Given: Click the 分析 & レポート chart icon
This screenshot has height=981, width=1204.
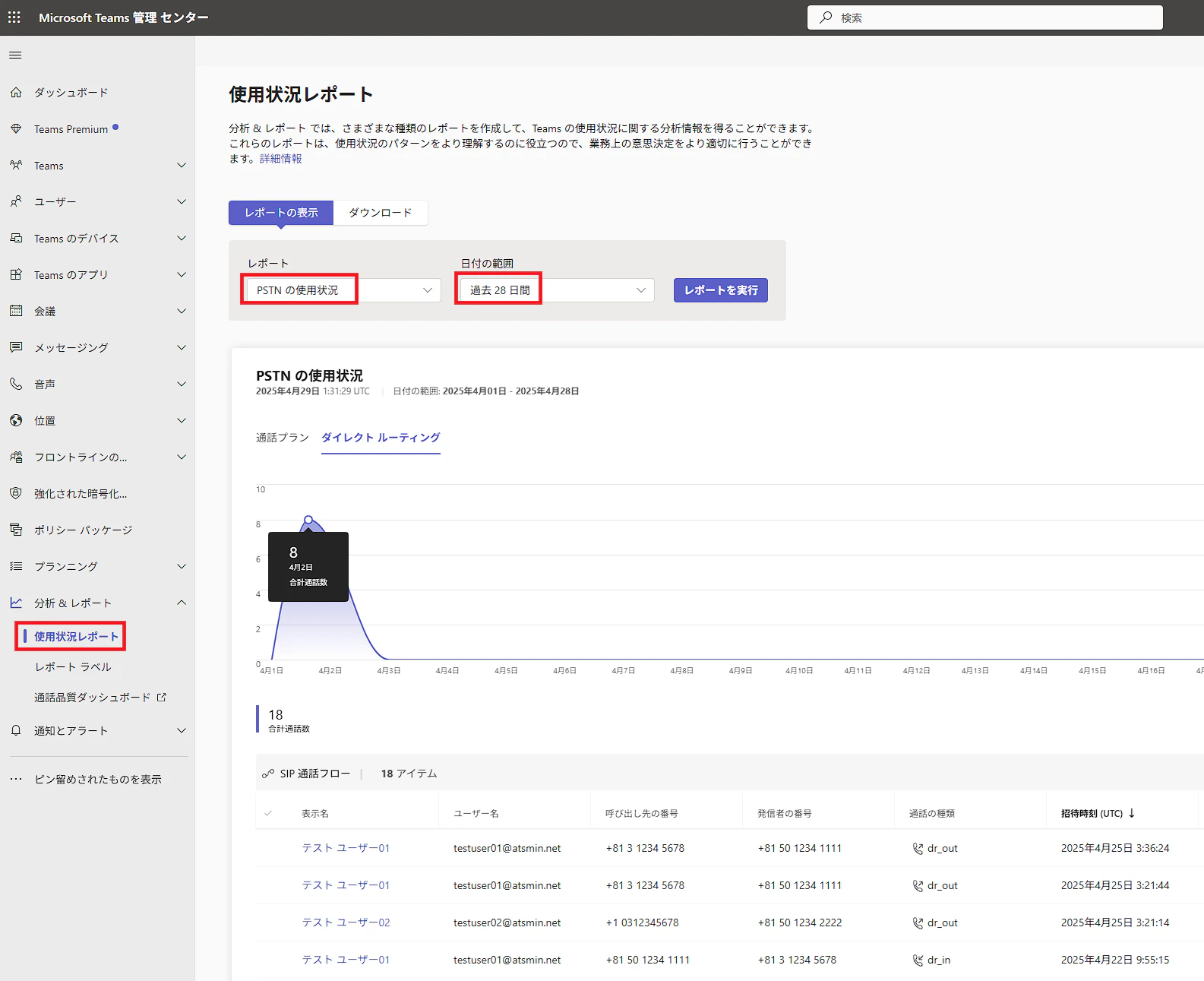Looking at the screenshot, I should [16, 603].
